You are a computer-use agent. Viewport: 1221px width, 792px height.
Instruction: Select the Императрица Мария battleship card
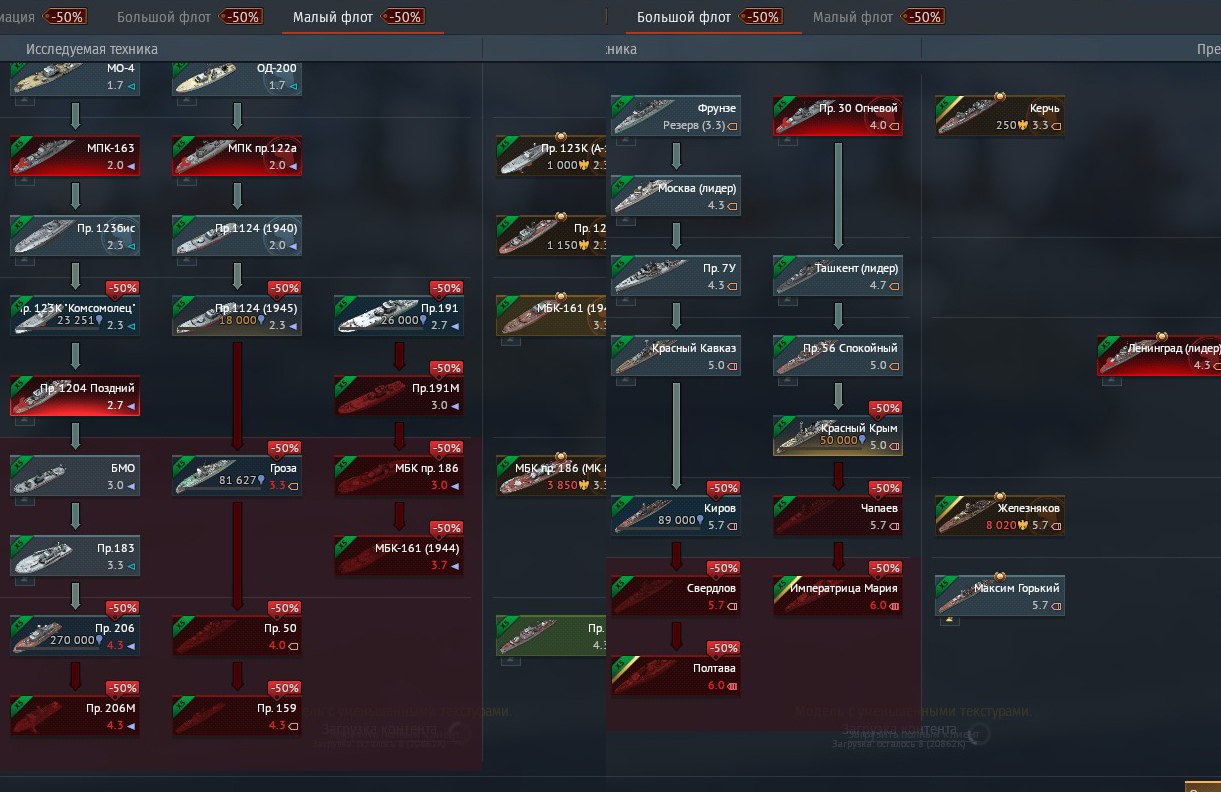838,596
